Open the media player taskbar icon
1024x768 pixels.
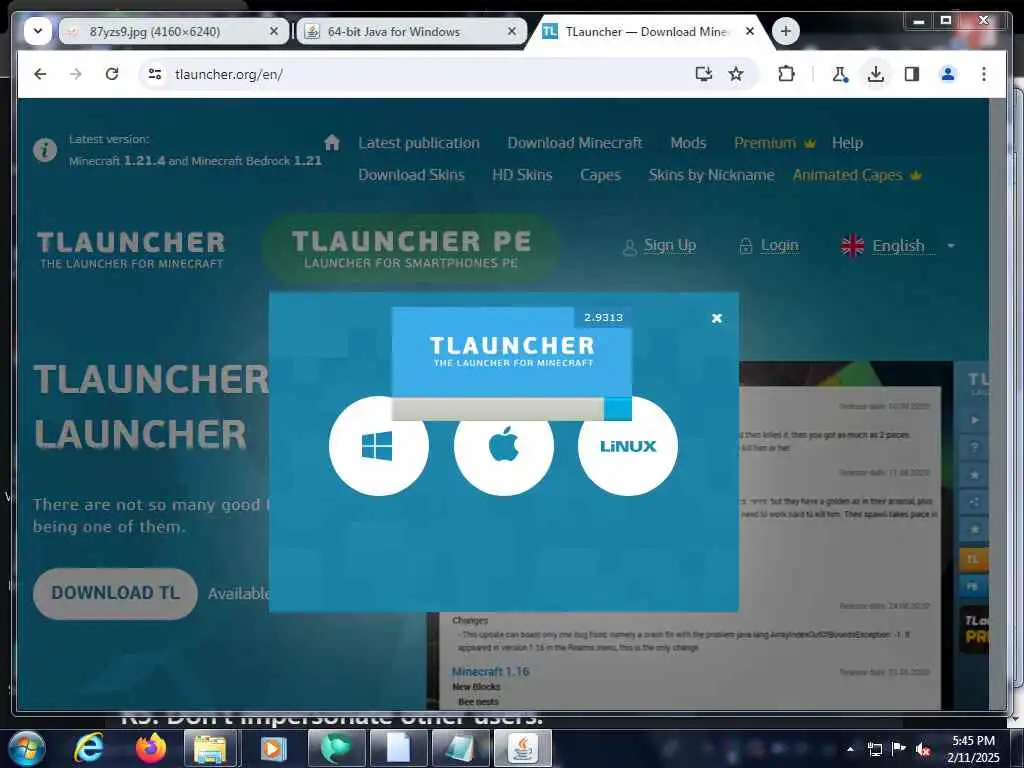(274, 748)
